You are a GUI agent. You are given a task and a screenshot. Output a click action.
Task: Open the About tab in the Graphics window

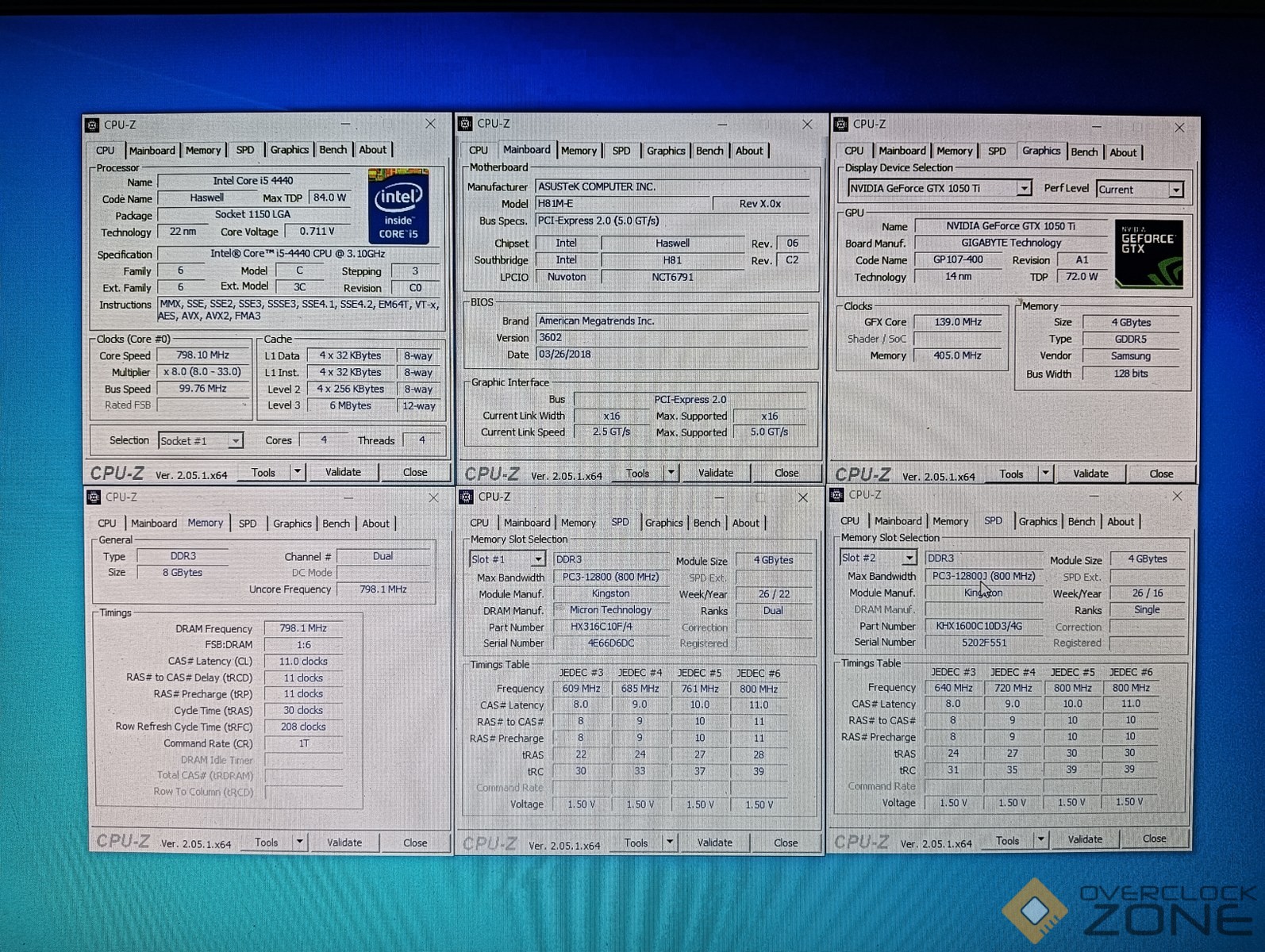1123,152
